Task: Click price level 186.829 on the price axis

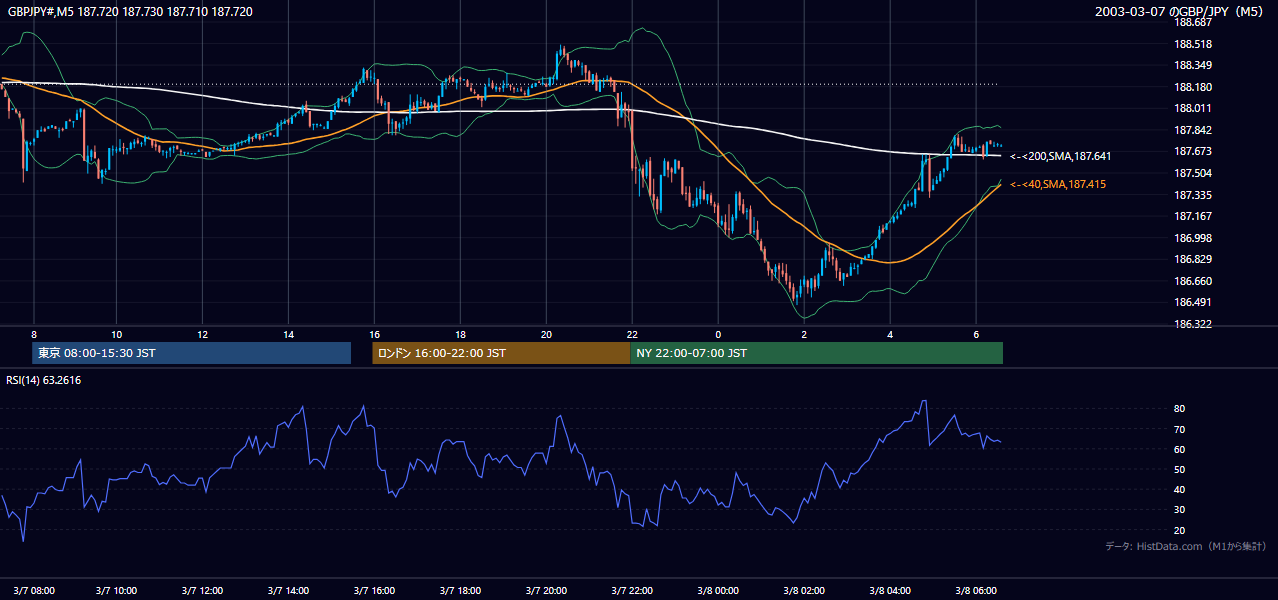Action: [x=1192, y=259]
